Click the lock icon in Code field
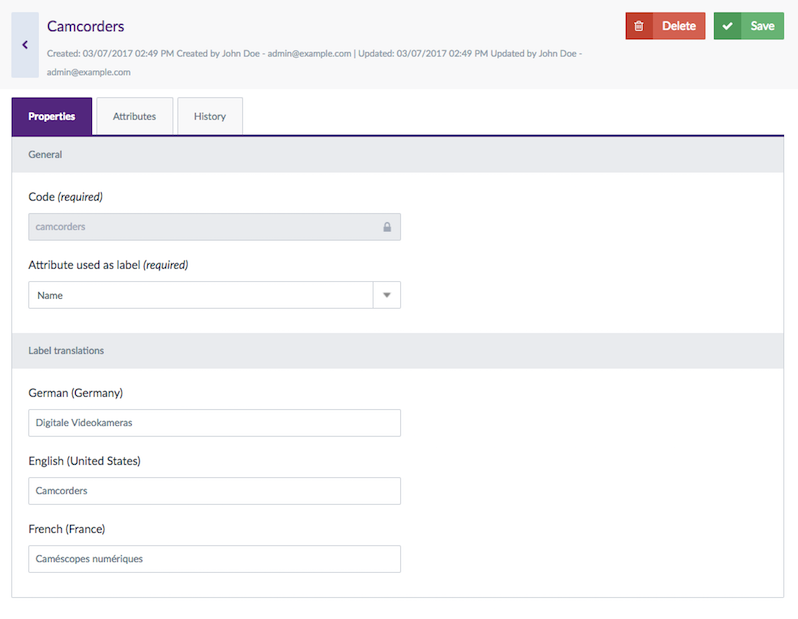Screen dimensions: 798x619 tap(387, 227)
